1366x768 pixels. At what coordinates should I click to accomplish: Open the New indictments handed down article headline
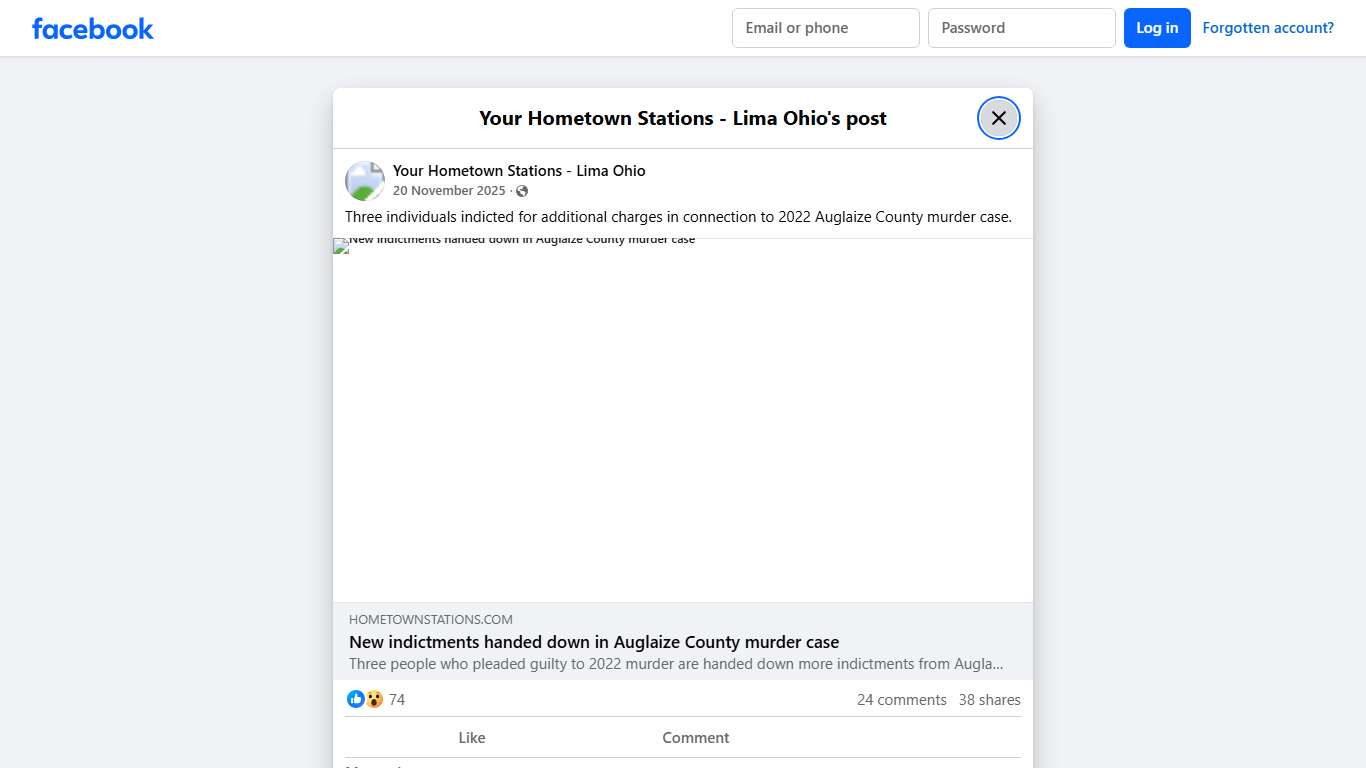[594, 642]
